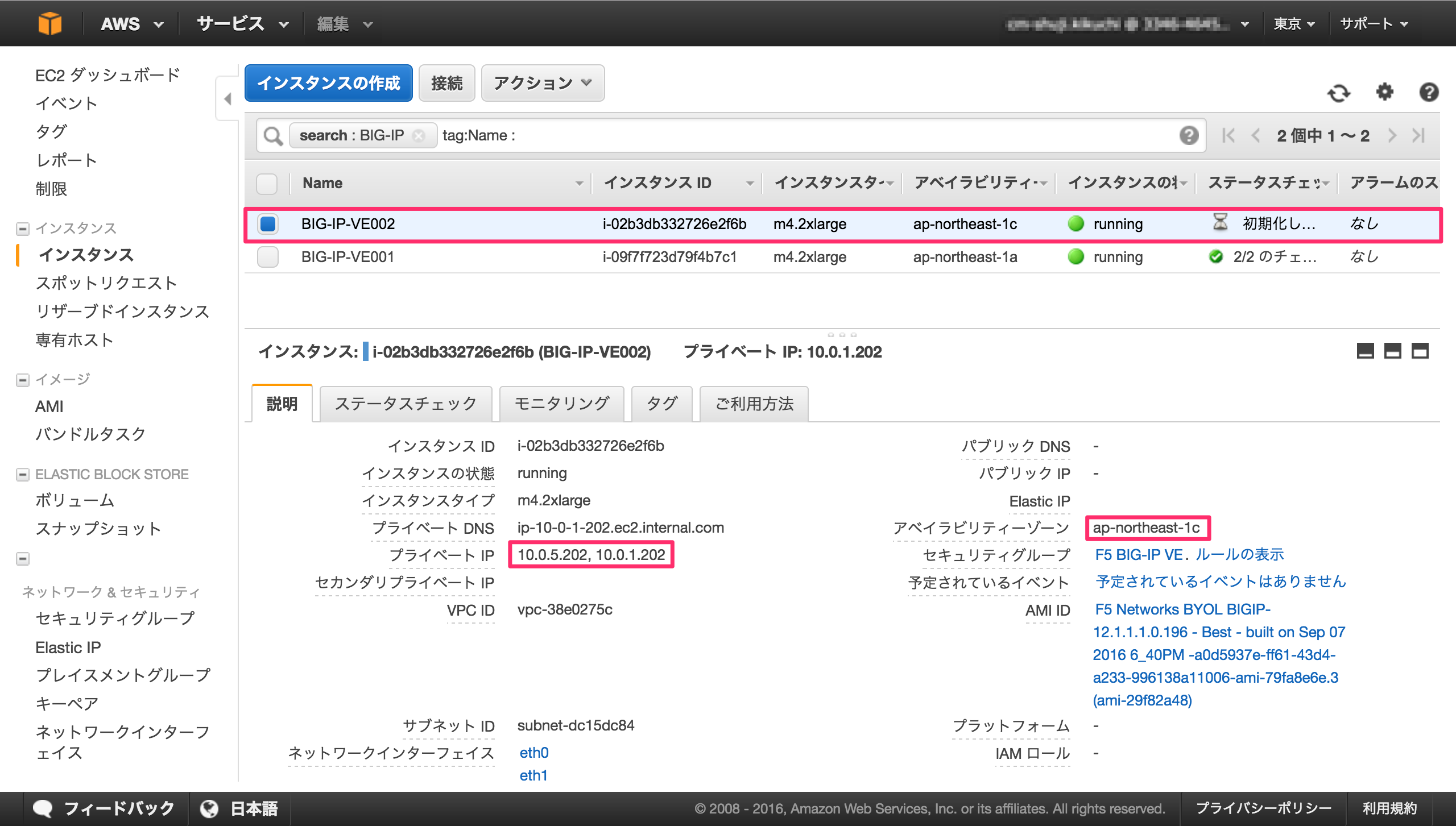Collapse the ネットワーク & セキュリティ section
Screen dimensions: 1456x826
[x=23, y=559]
